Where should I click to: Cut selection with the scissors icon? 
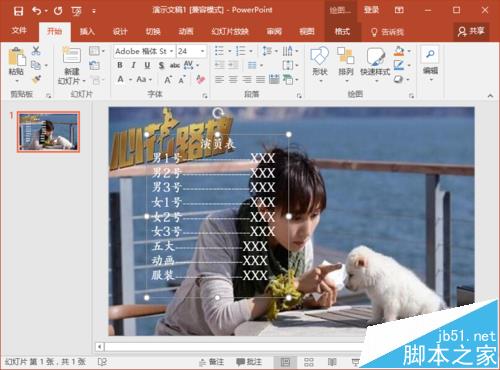click(36, 51)
